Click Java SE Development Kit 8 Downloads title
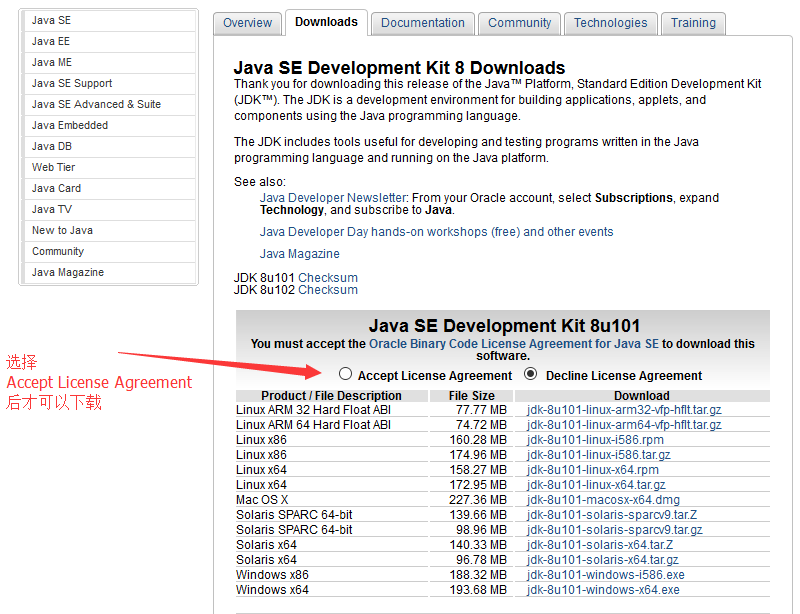This screenshot has width=800, height=614. [399, 68]
